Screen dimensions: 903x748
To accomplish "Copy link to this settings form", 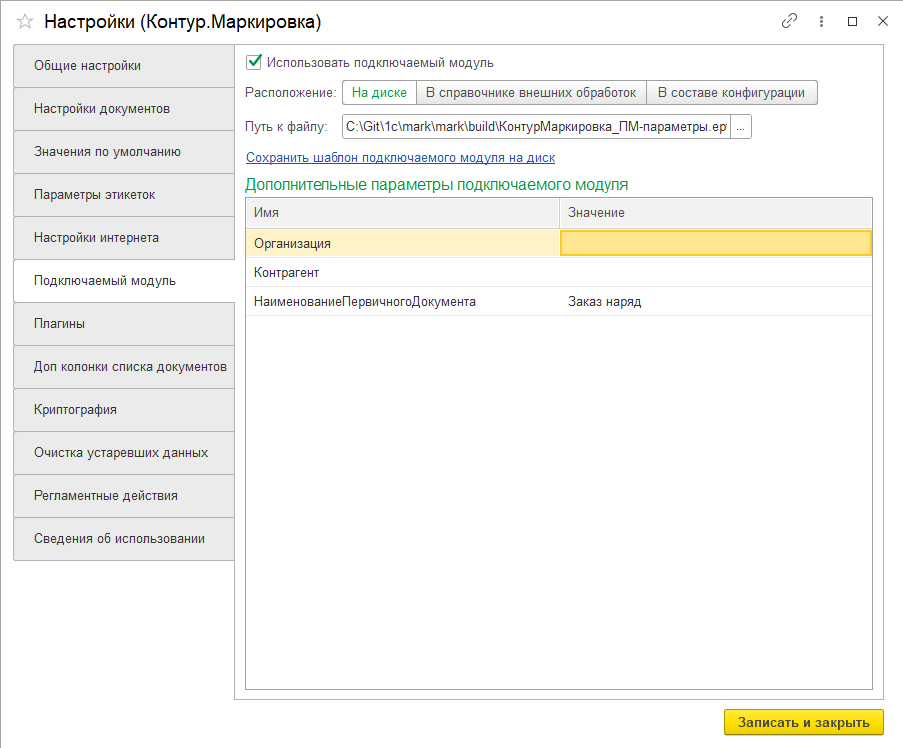I will (x=789, y=21).
